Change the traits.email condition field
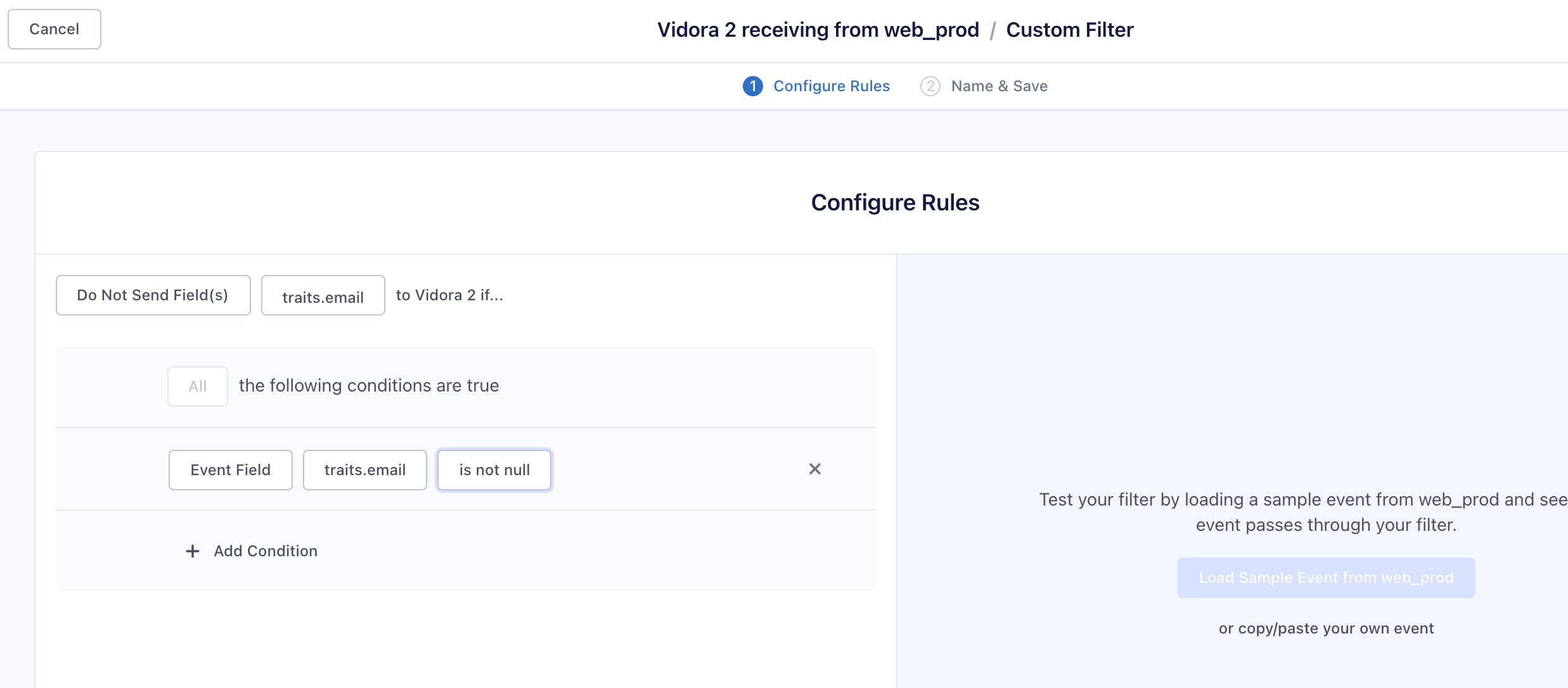Image resolution: width=1568 pixels, height=688 pixels. (x=364, y=470)
